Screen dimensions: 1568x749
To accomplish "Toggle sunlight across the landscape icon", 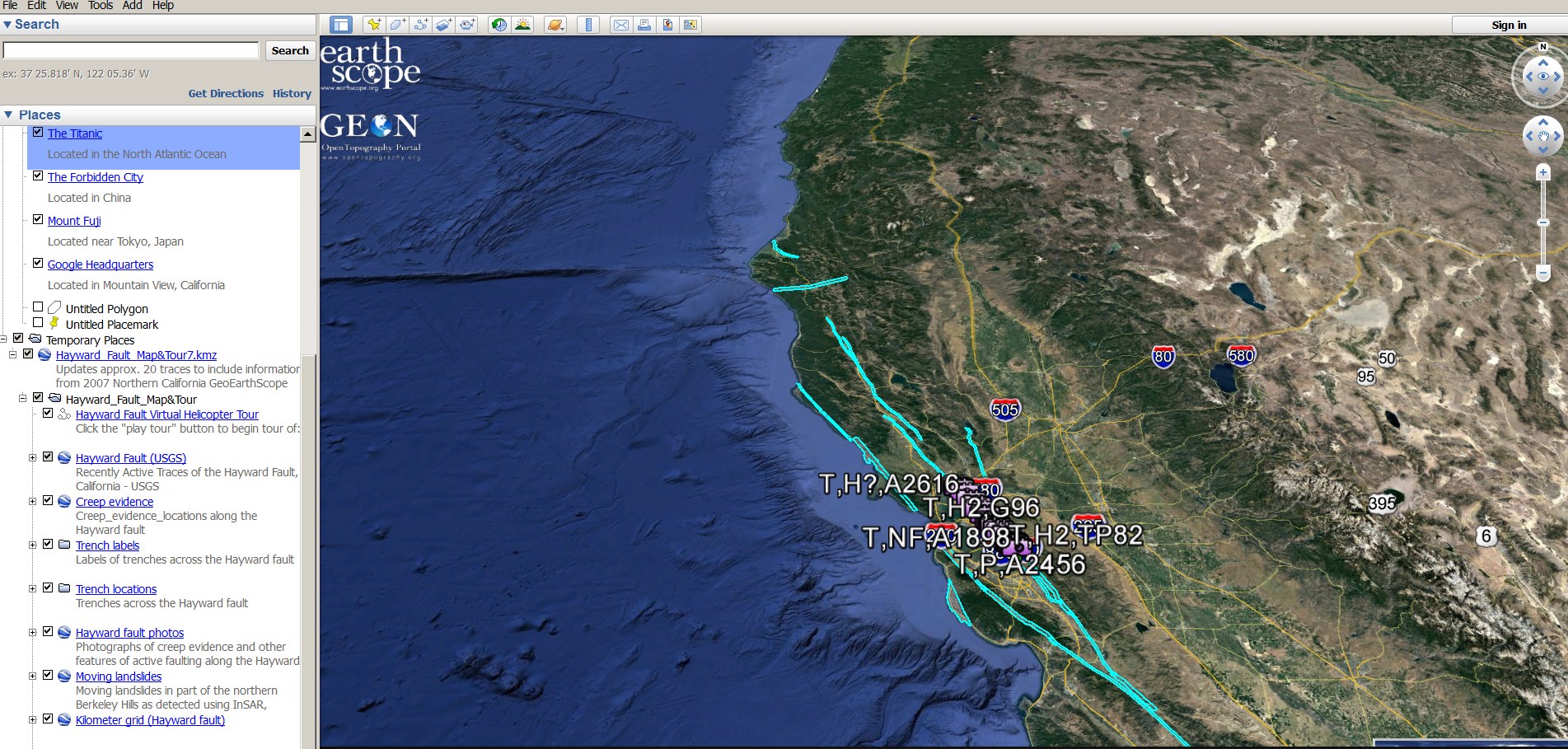I will [522, 25].
